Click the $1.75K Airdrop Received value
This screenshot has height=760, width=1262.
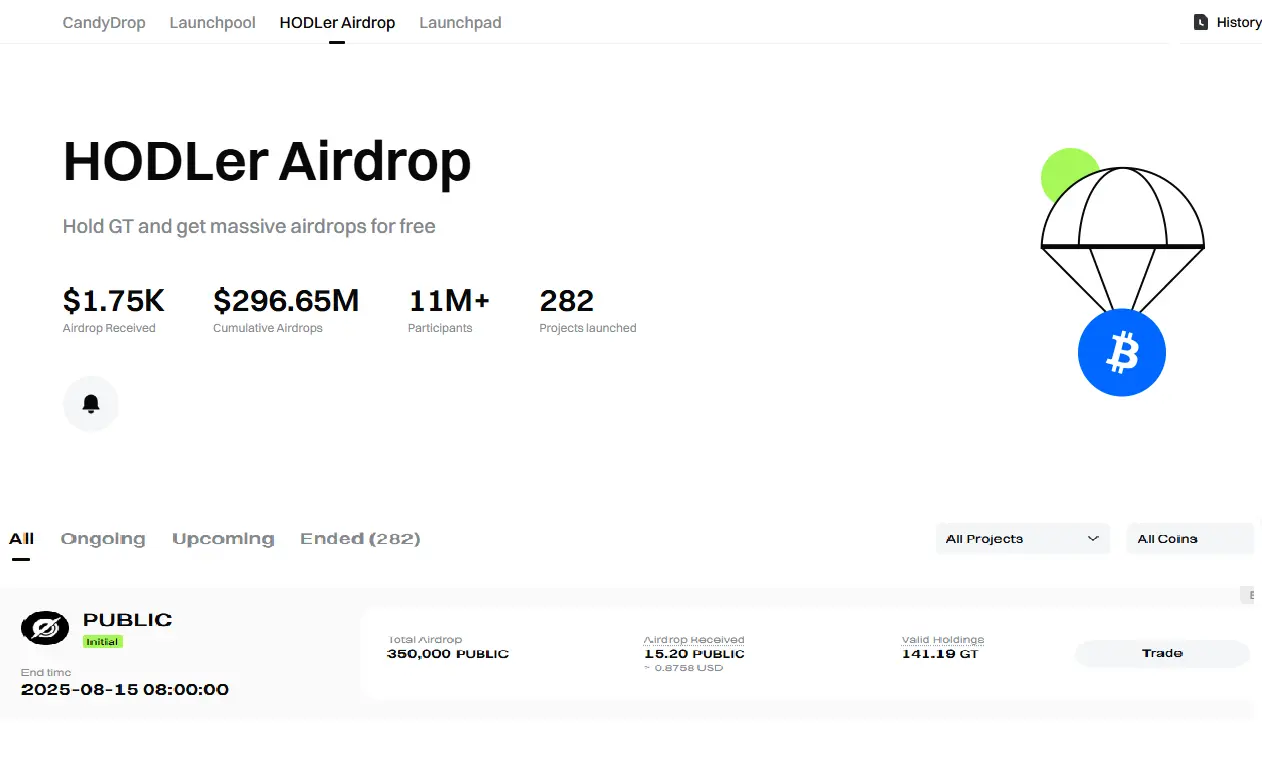[113, 300]
